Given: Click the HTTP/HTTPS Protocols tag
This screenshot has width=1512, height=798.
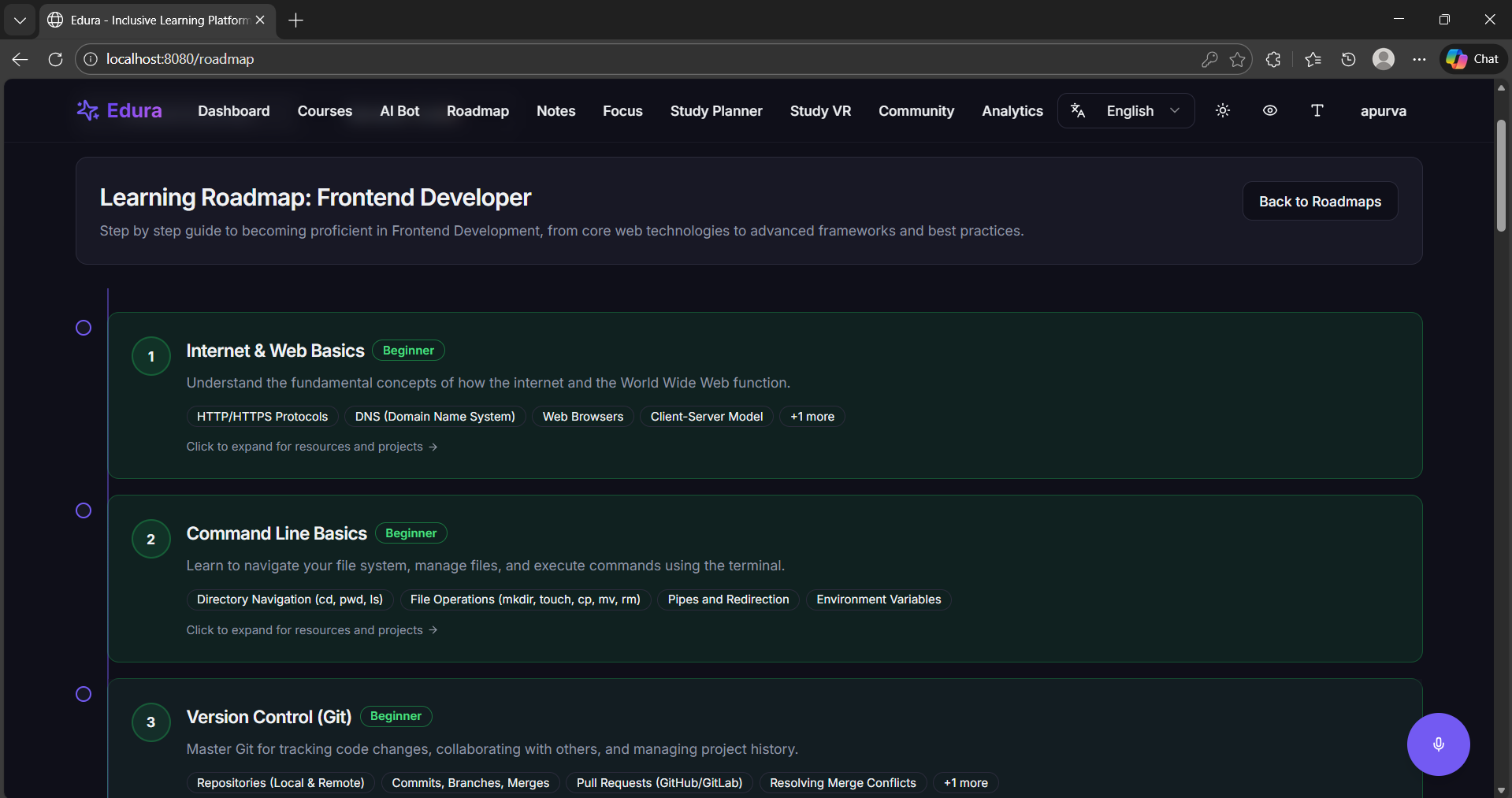Looking at the screenshot, I should pyautogui.click(x=262, y=417).
